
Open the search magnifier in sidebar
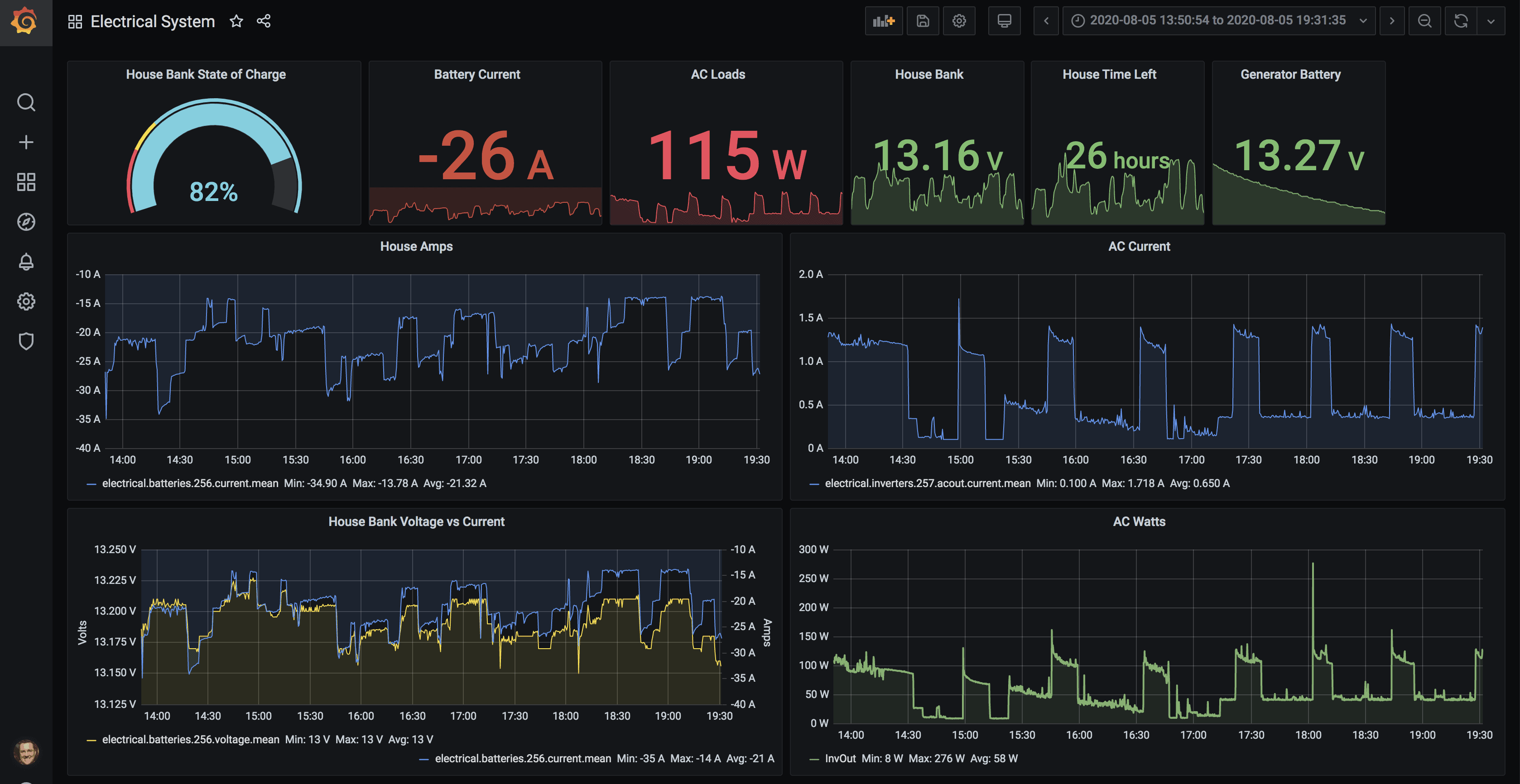pyautogui.click(x=26, y=103)
